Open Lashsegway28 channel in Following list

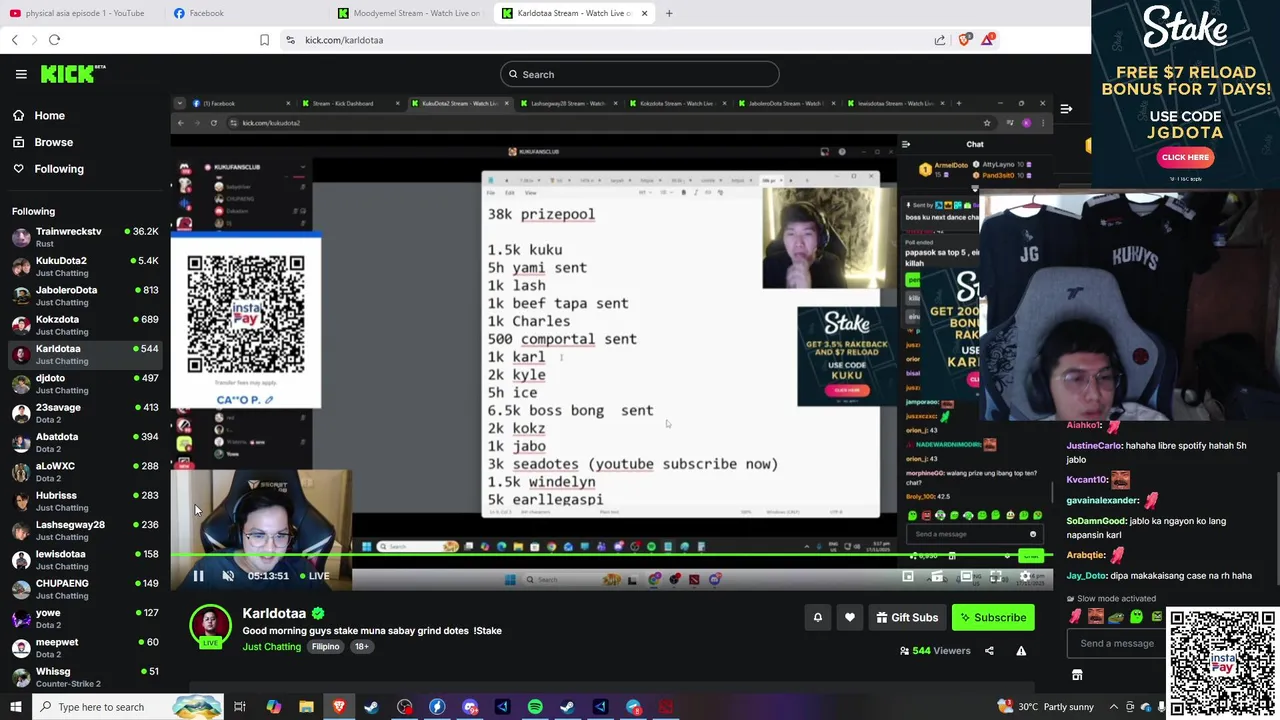coord(84,530)
